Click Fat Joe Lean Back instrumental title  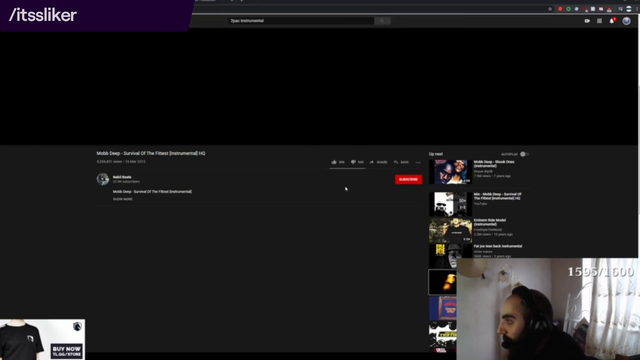click(x=498, y=246)
